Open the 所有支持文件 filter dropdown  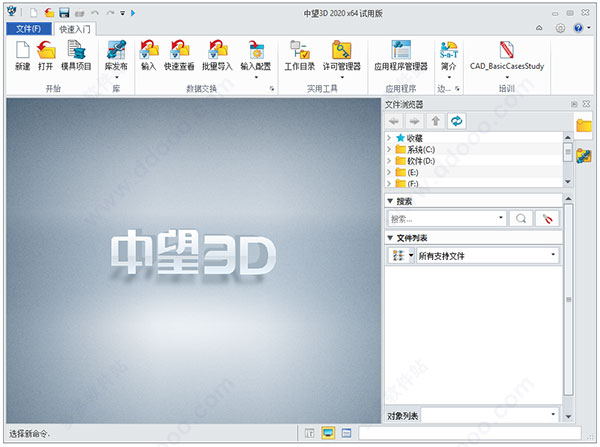click(x=553, y=255)
